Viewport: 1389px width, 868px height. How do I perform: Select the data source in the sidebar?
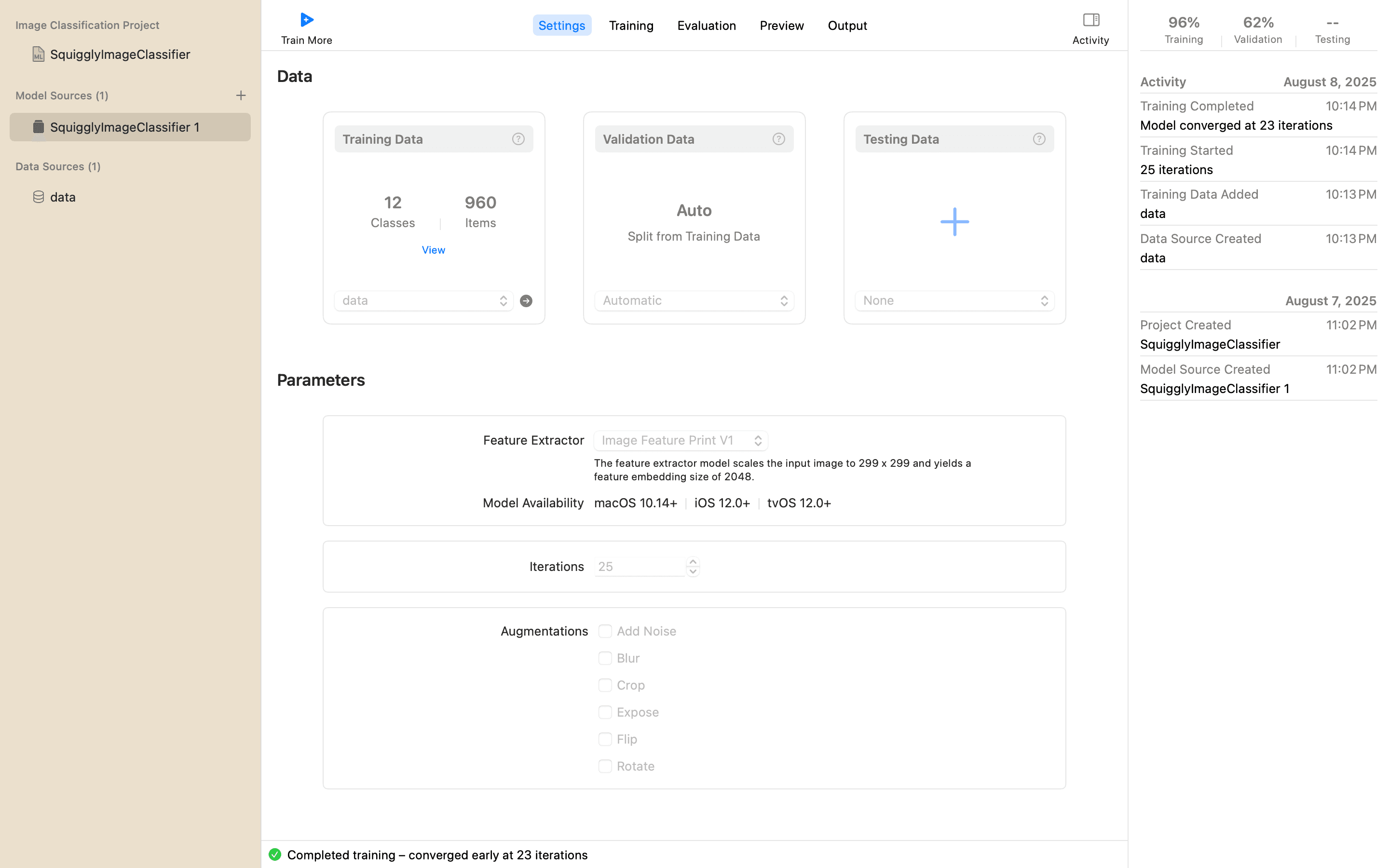(x=63, y=197)
